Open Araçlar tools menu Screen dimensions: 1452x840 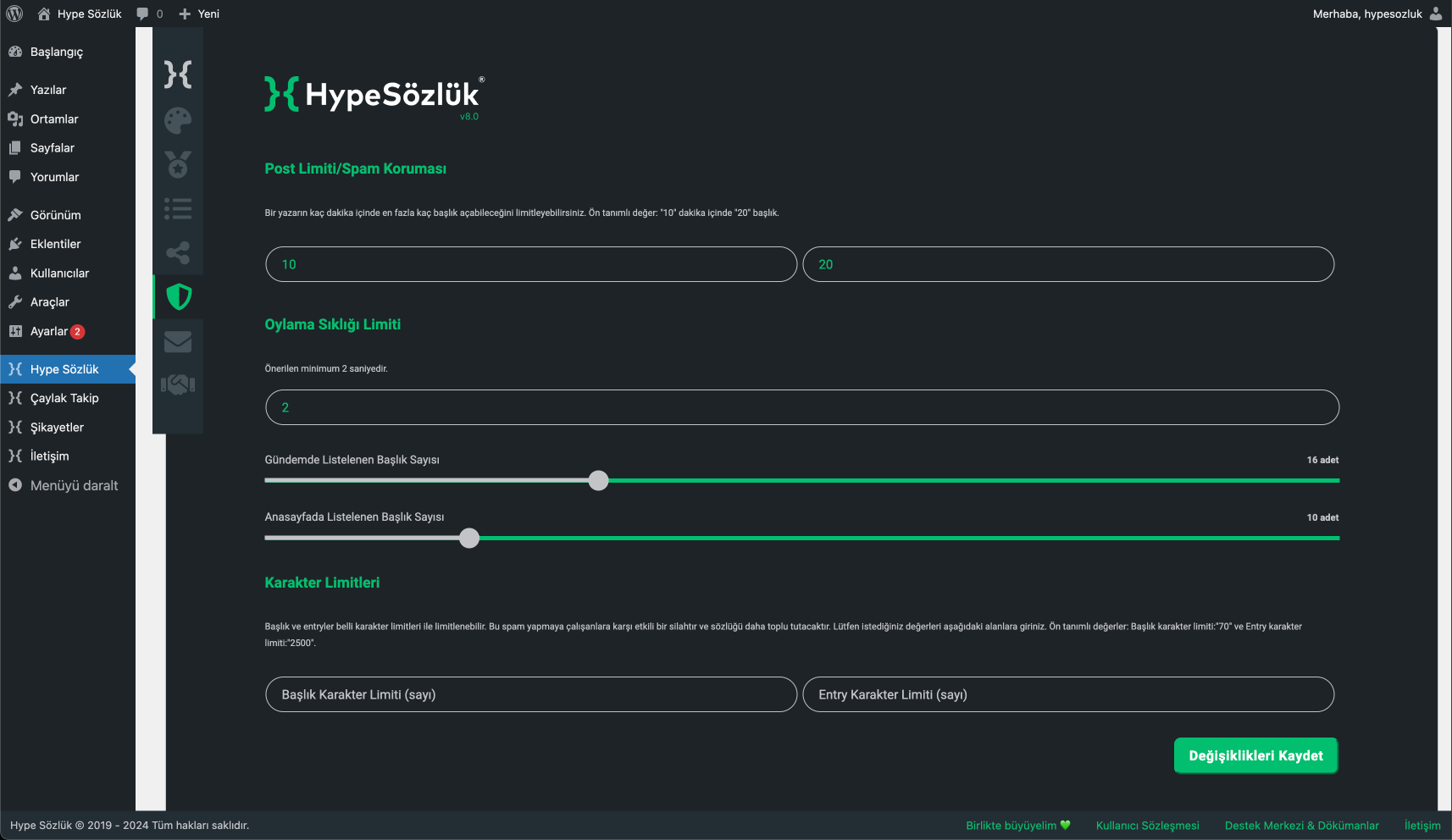click(68, 302)
